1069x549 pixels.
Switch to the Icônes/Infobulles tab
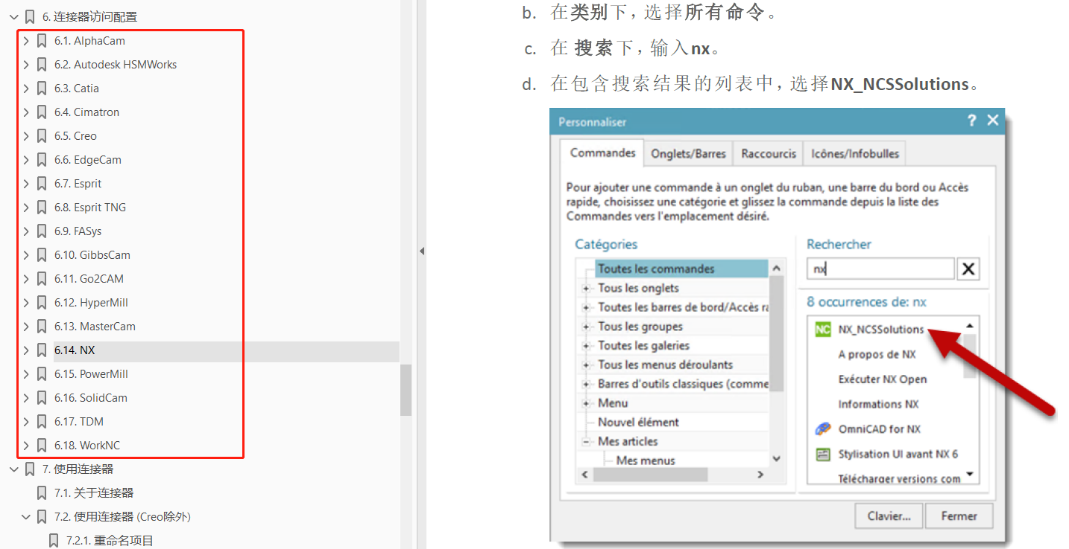(855, 153)
